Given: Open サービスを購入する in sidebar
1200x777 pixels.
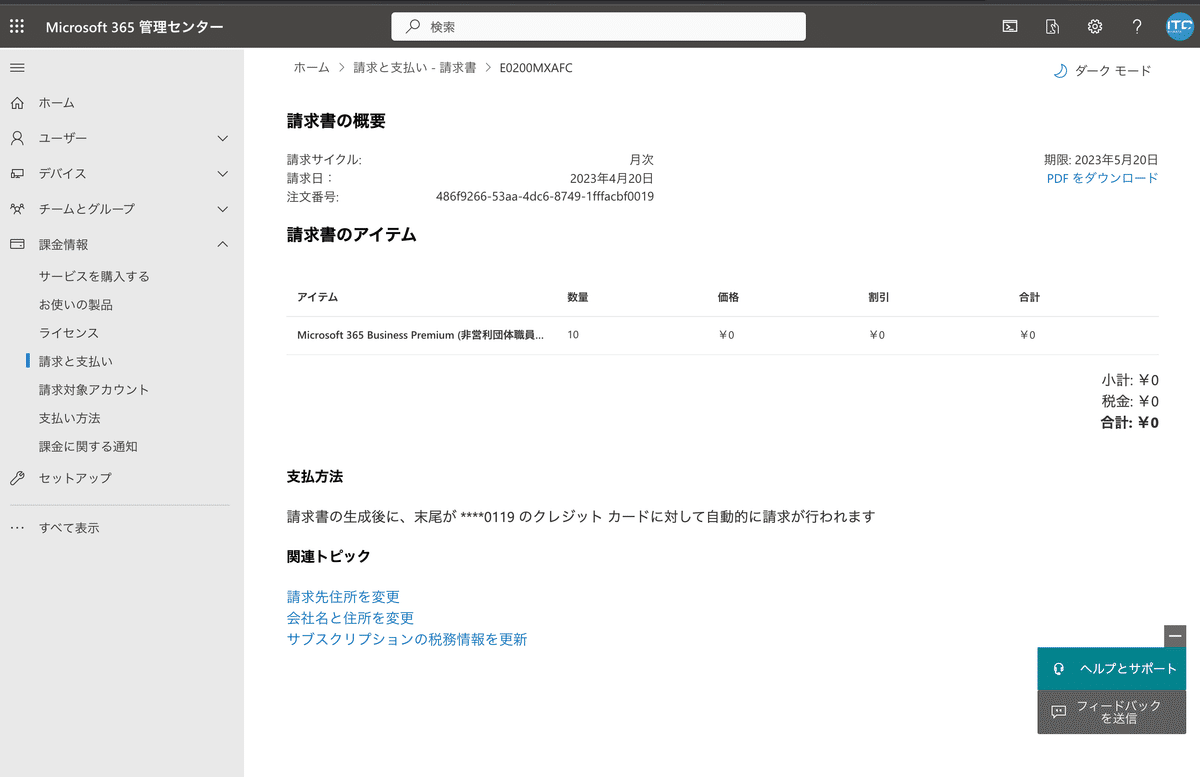Looking at the screenshot, I should click(94, 276).
